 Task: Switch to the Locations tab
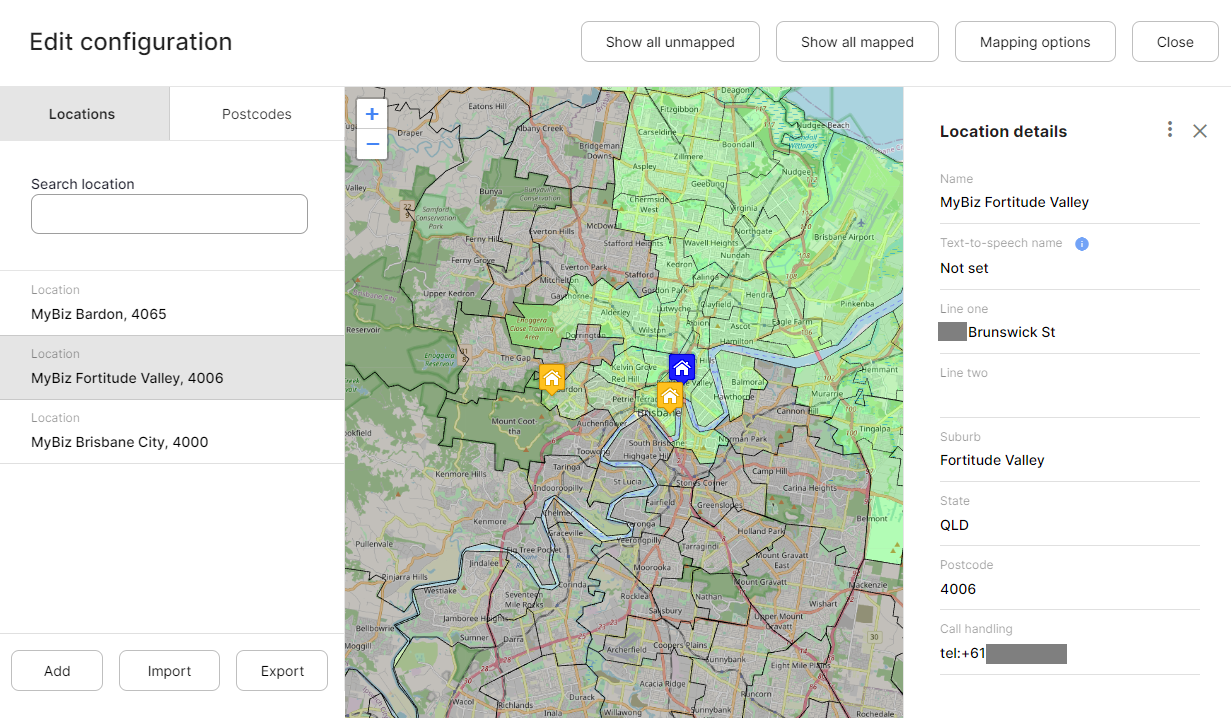tap(82, 114)
